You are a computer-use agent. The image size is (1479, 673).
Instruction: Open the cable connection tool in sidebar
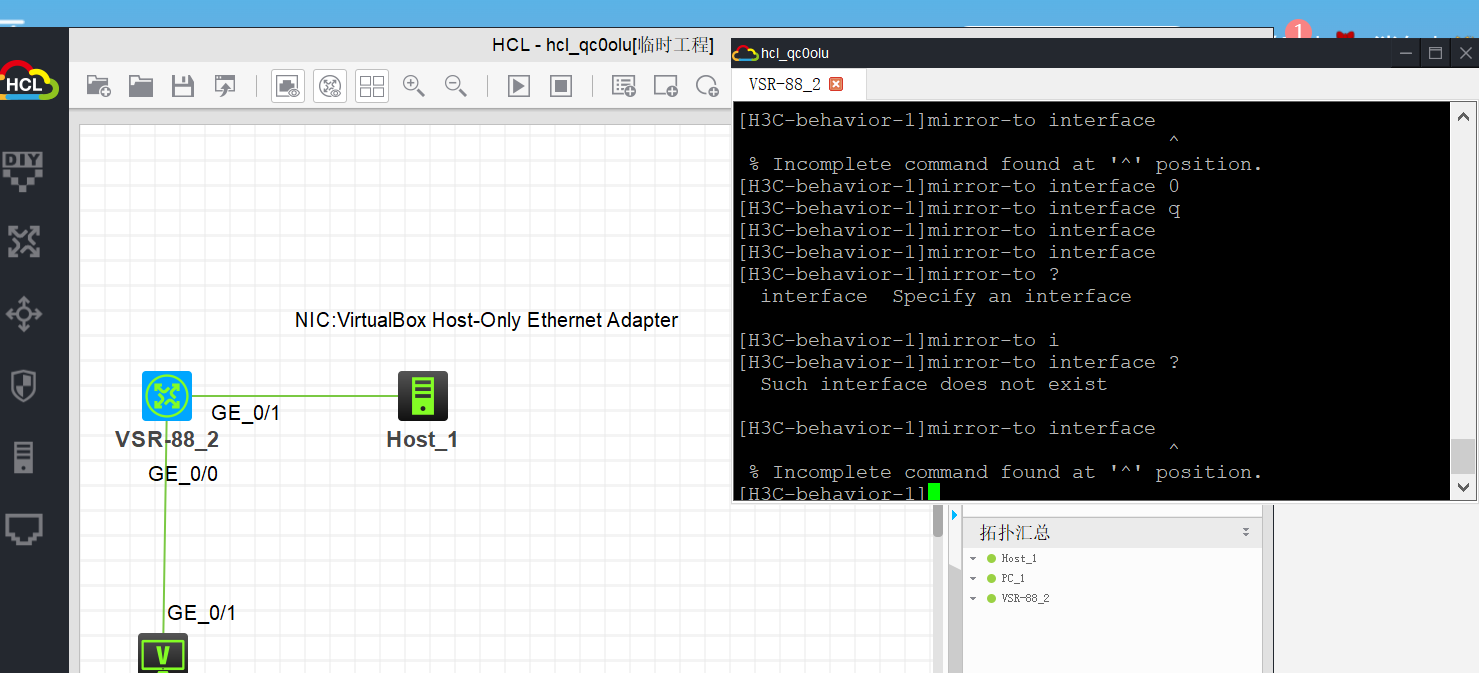[24, 529]
